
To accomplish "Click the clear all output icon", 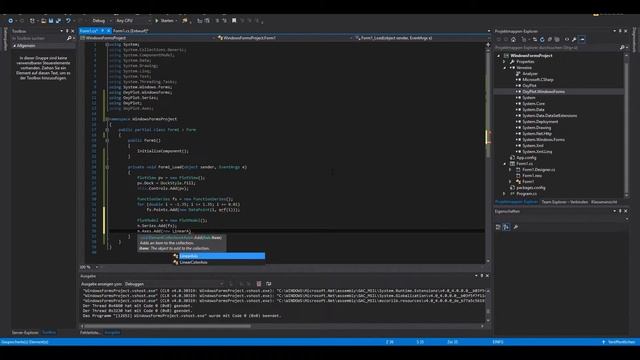I will (259, 284).
